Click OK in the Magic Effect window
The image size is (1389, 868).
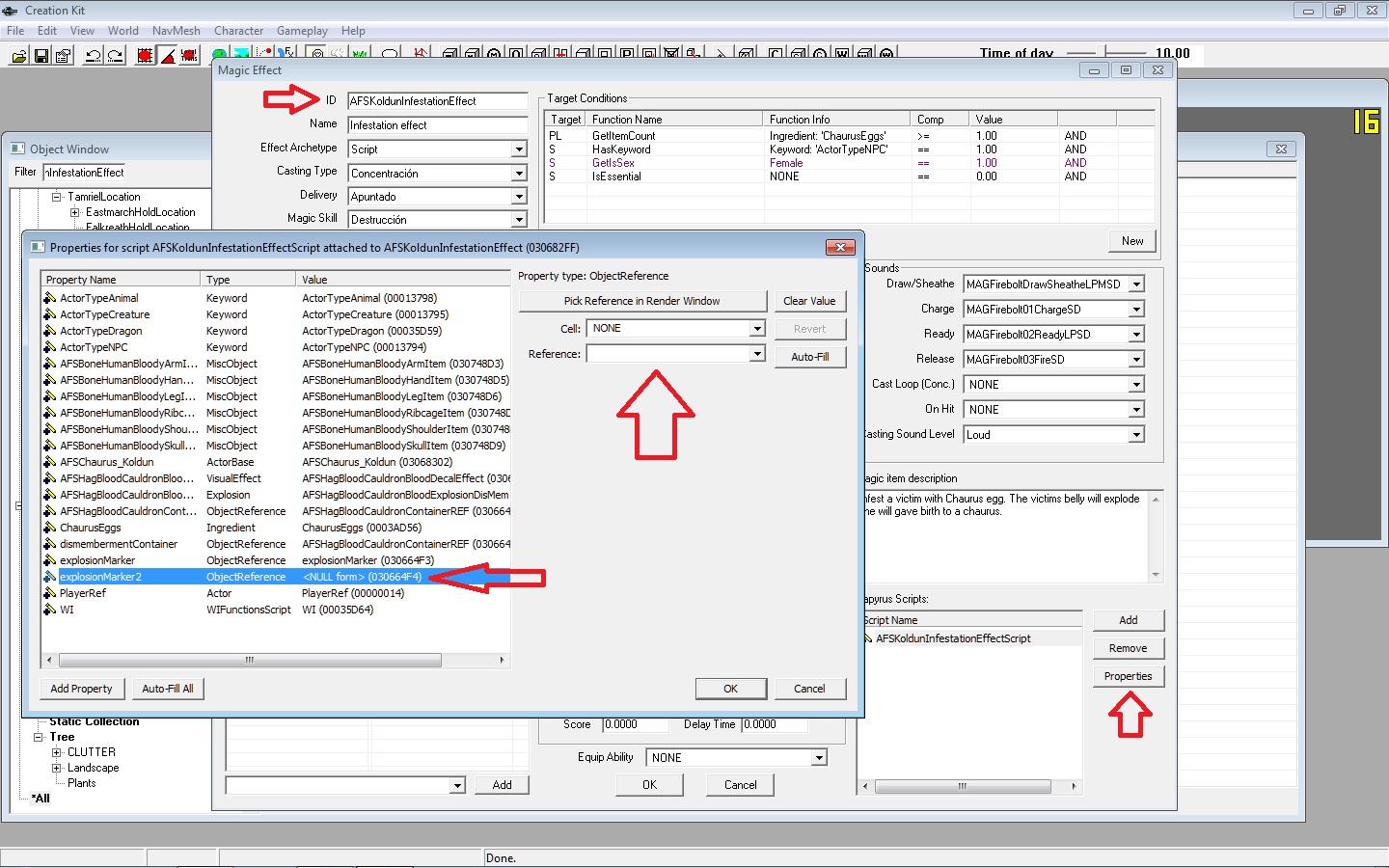649,785
